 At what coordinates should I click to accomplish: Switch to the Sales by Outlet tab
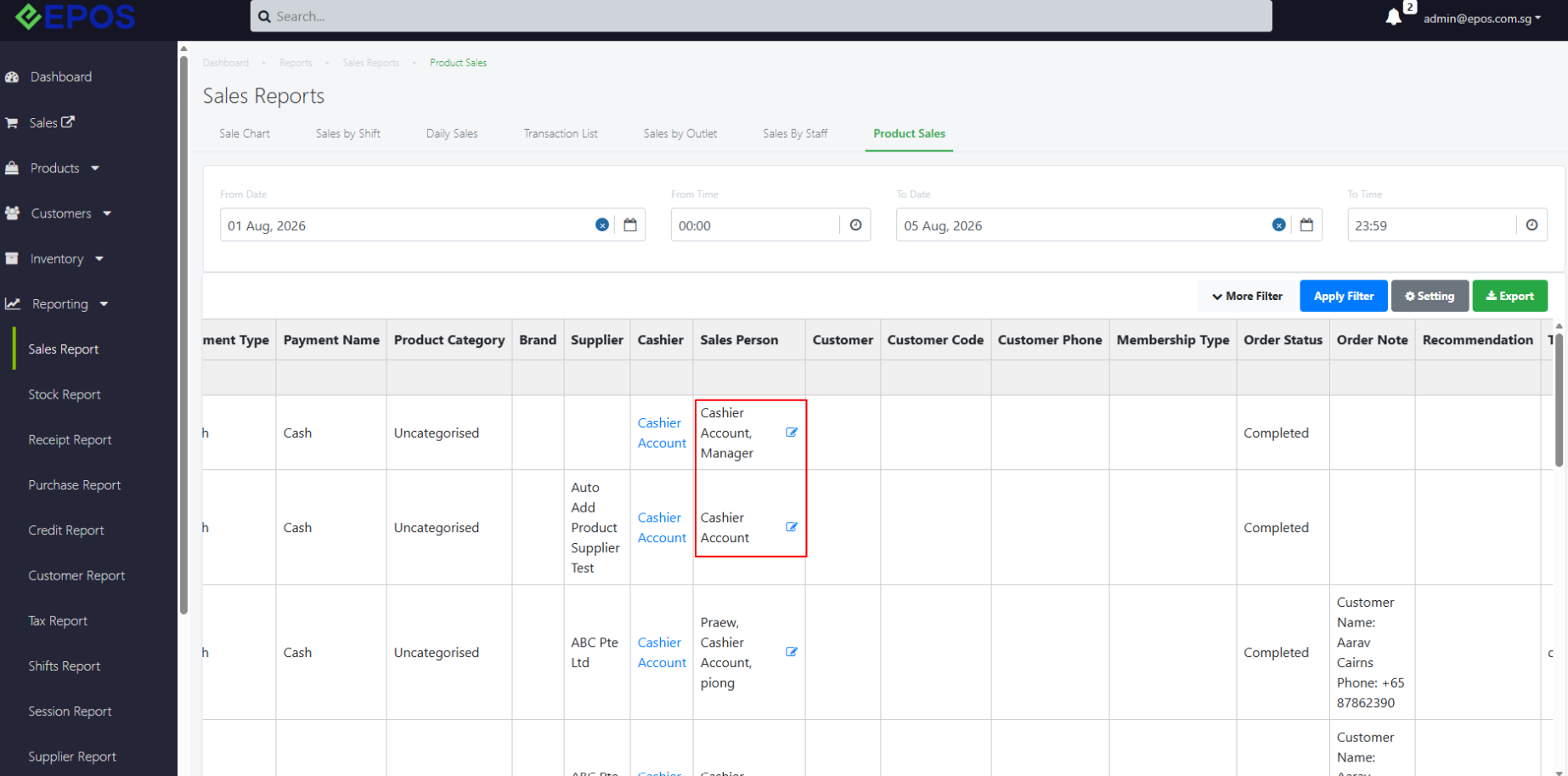[680, 133]
